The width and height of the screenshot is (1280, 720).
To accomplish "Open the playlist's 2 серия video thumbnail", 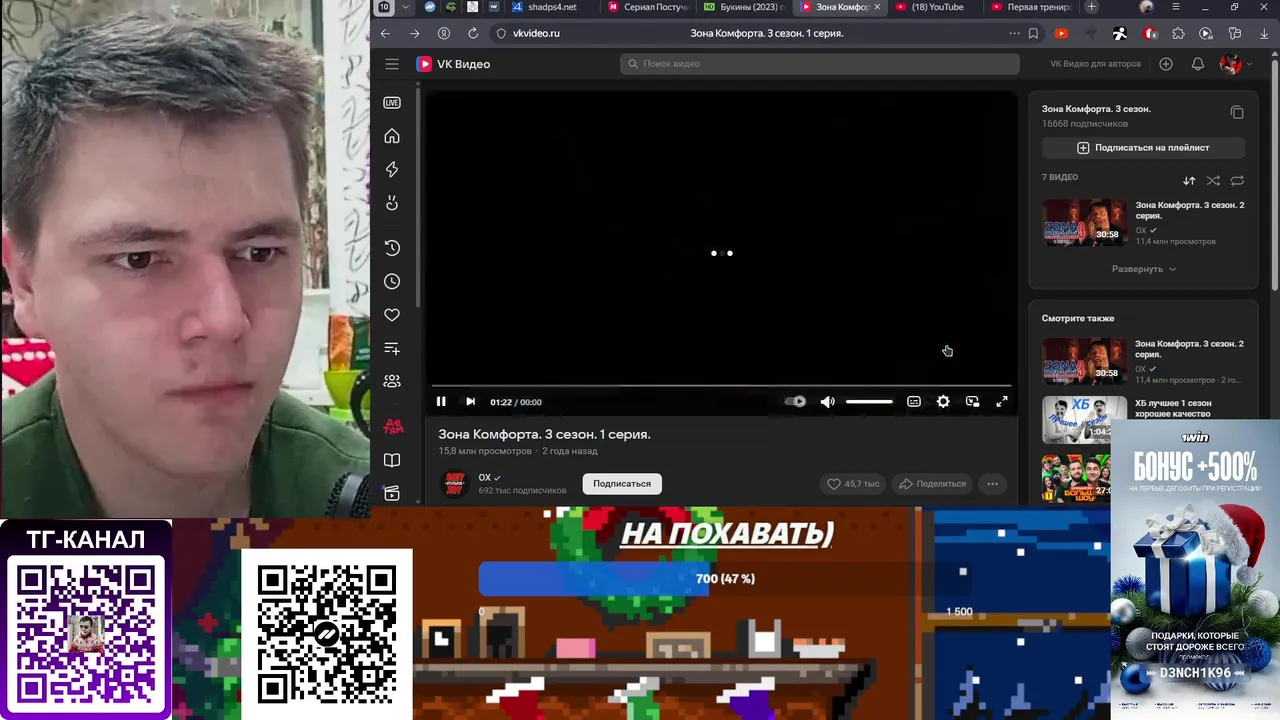I will click(x=1084, y=221).
